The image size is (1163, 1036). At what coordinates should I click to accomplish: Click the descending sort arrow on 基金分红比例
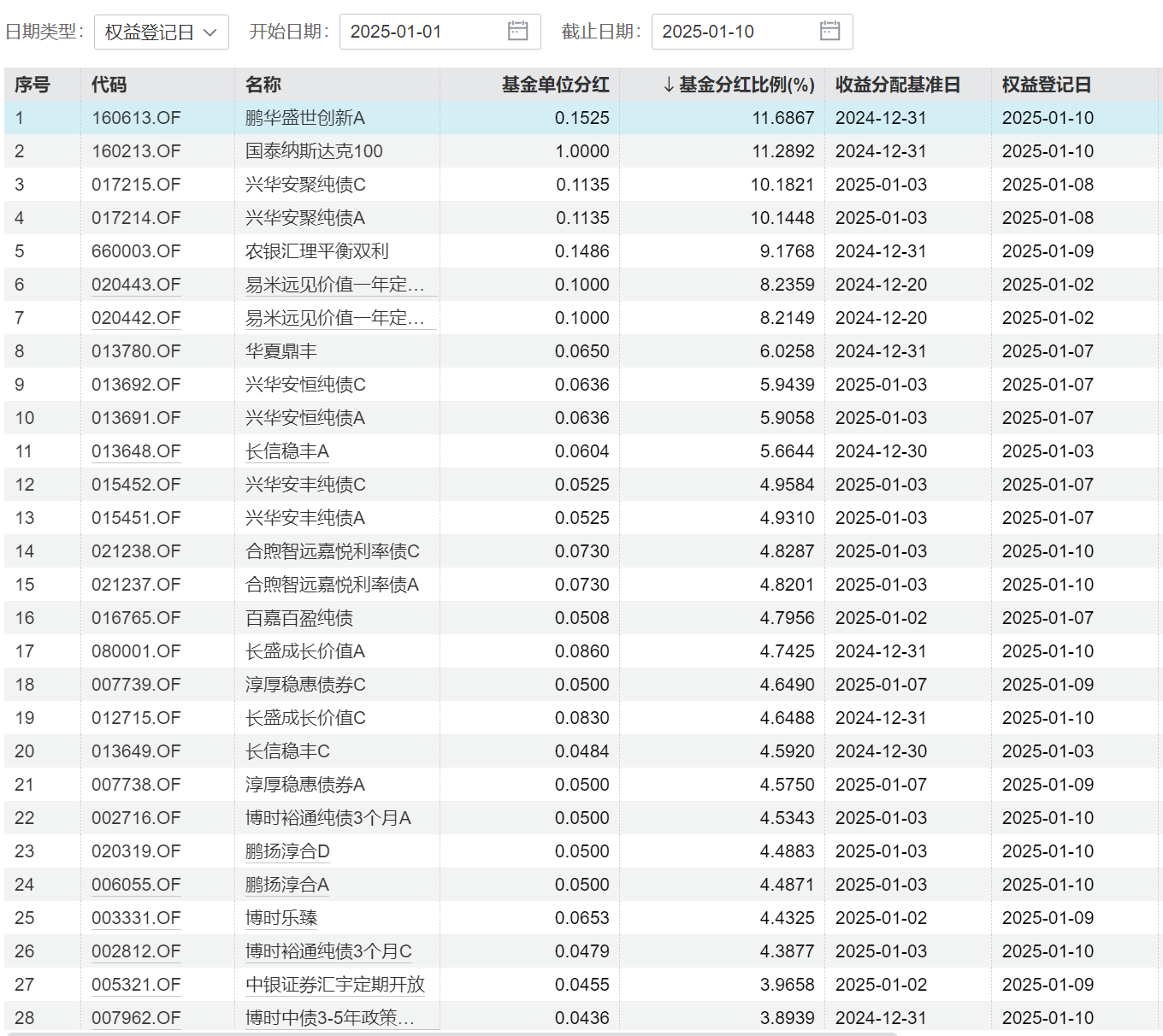pyautogui.click(x=669, y=85)
